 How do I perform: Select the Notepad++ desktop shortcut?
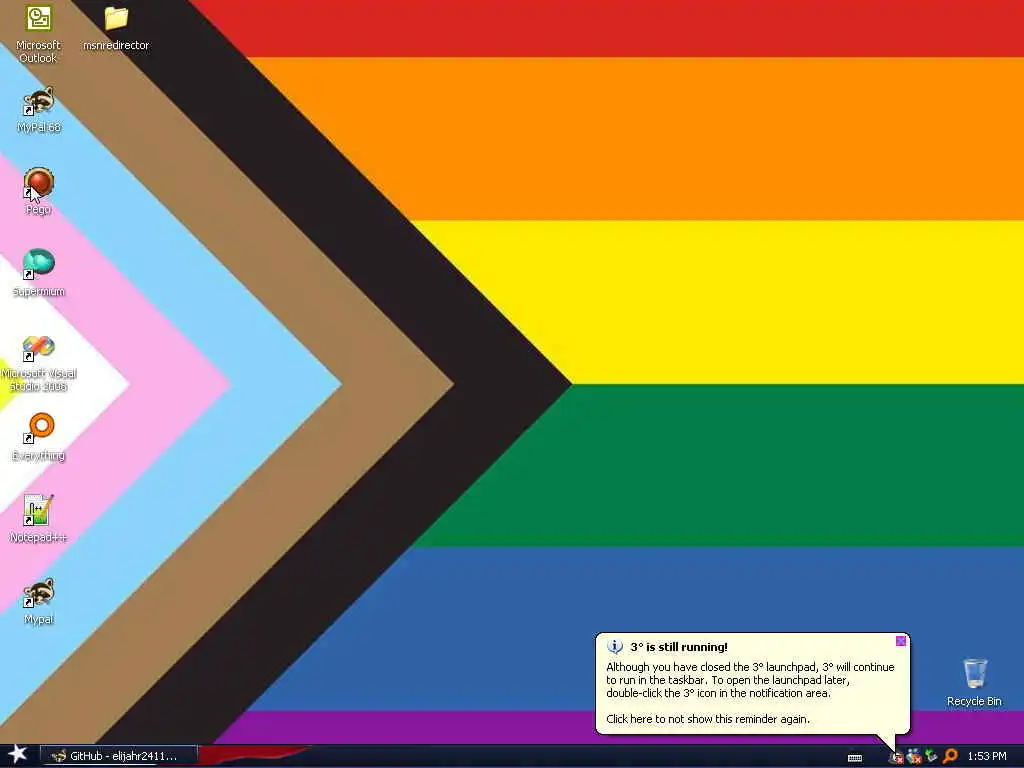pos(39,519)
